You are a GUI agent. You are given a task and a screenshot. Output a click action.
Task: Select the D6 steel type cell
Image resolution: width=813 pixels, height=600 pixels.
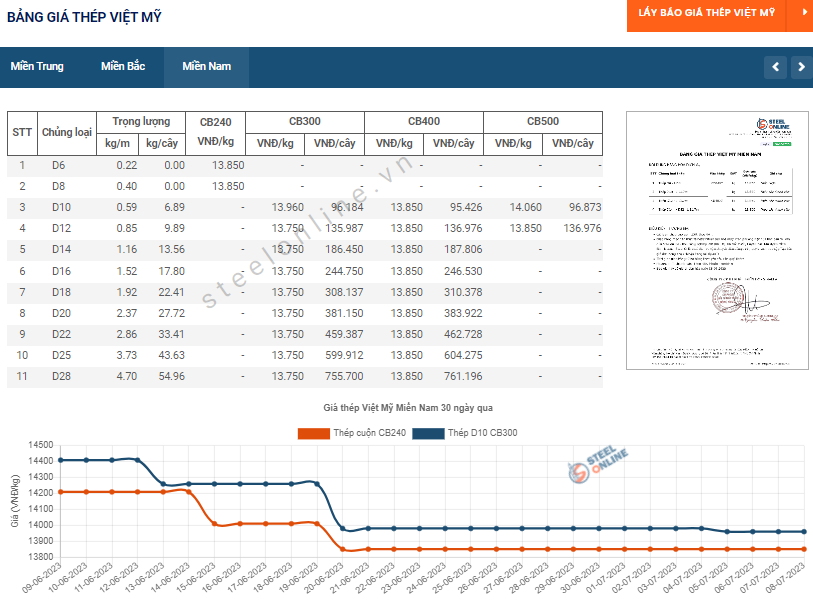point(59,165)
